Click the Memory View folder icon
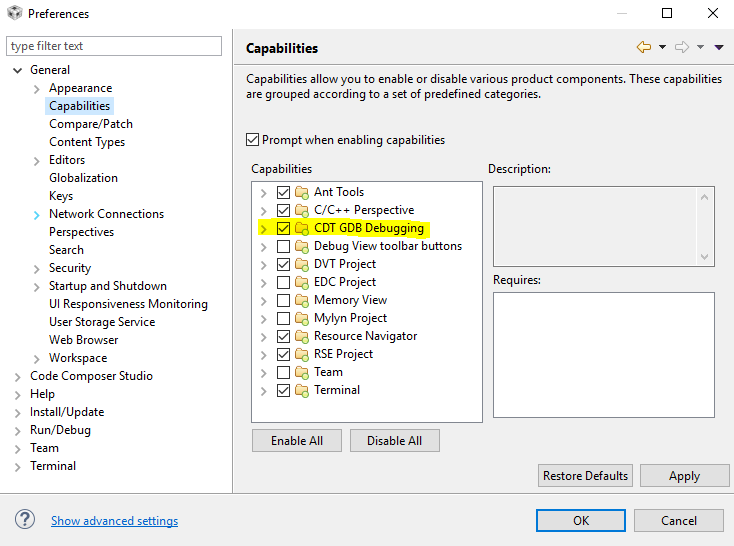 (302, 300)
